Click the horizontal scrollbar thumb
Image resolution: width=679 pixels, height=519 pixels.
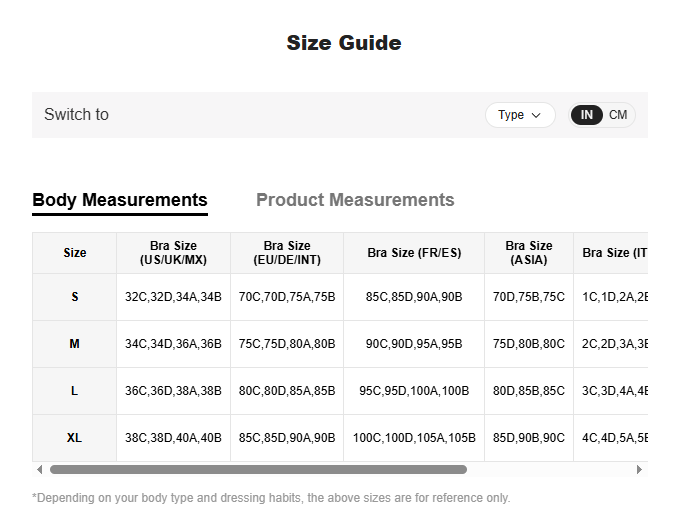point(258,470)
